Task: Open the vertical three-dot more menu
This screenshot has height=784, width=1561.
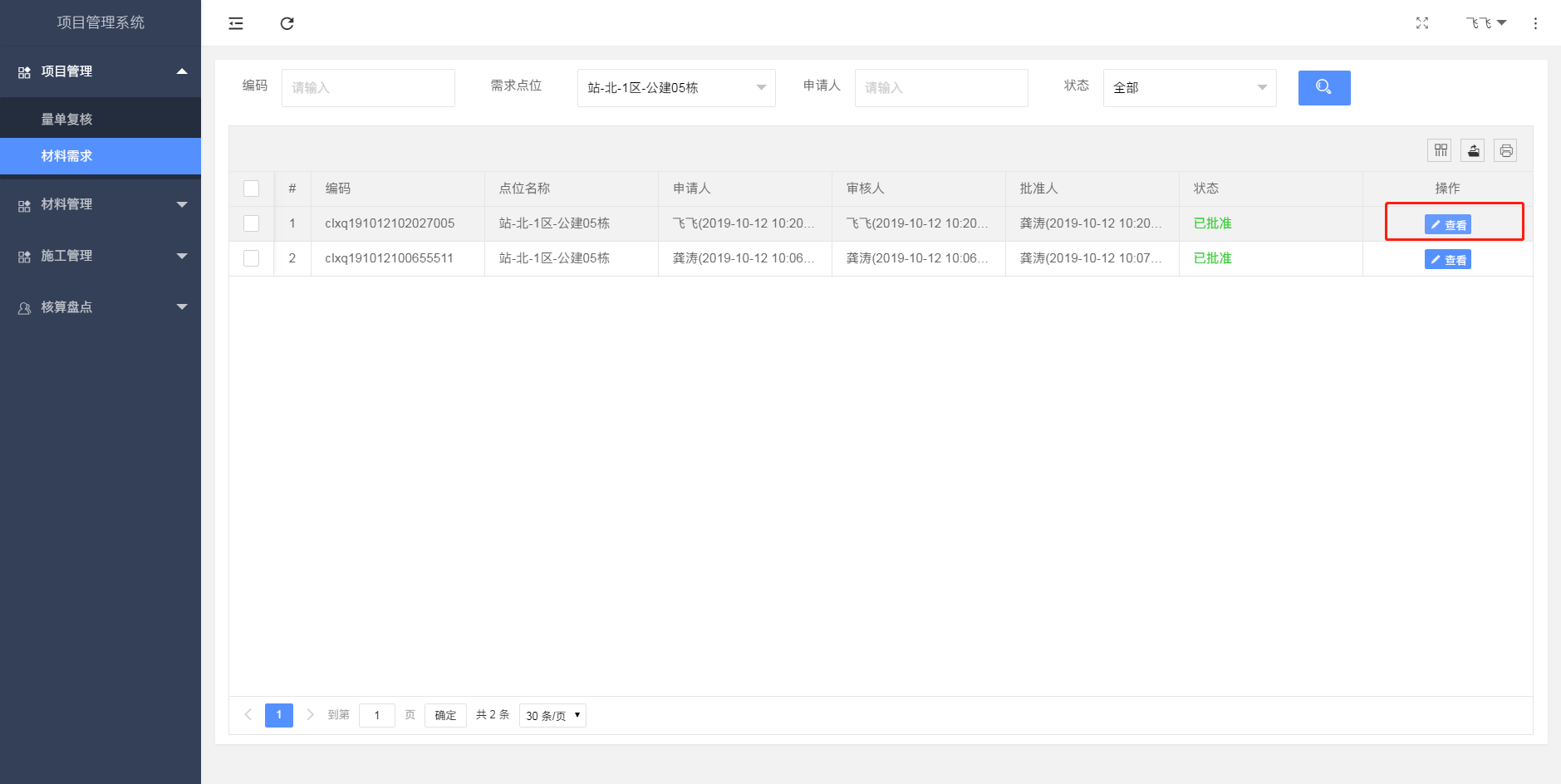Action: (1535, 23)
